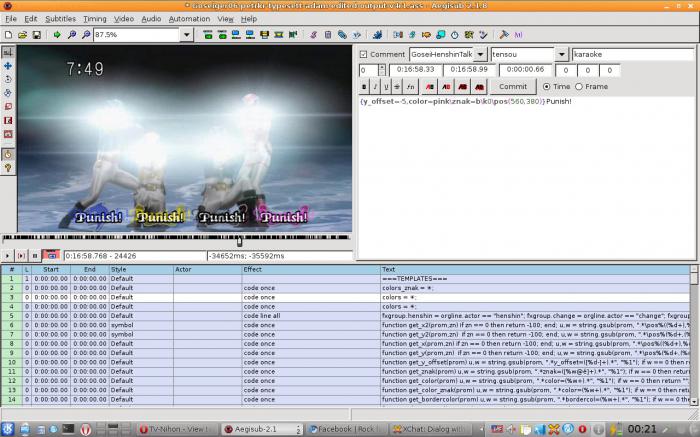Open the Video menu
700x437 pixels.
coord(124,19)
